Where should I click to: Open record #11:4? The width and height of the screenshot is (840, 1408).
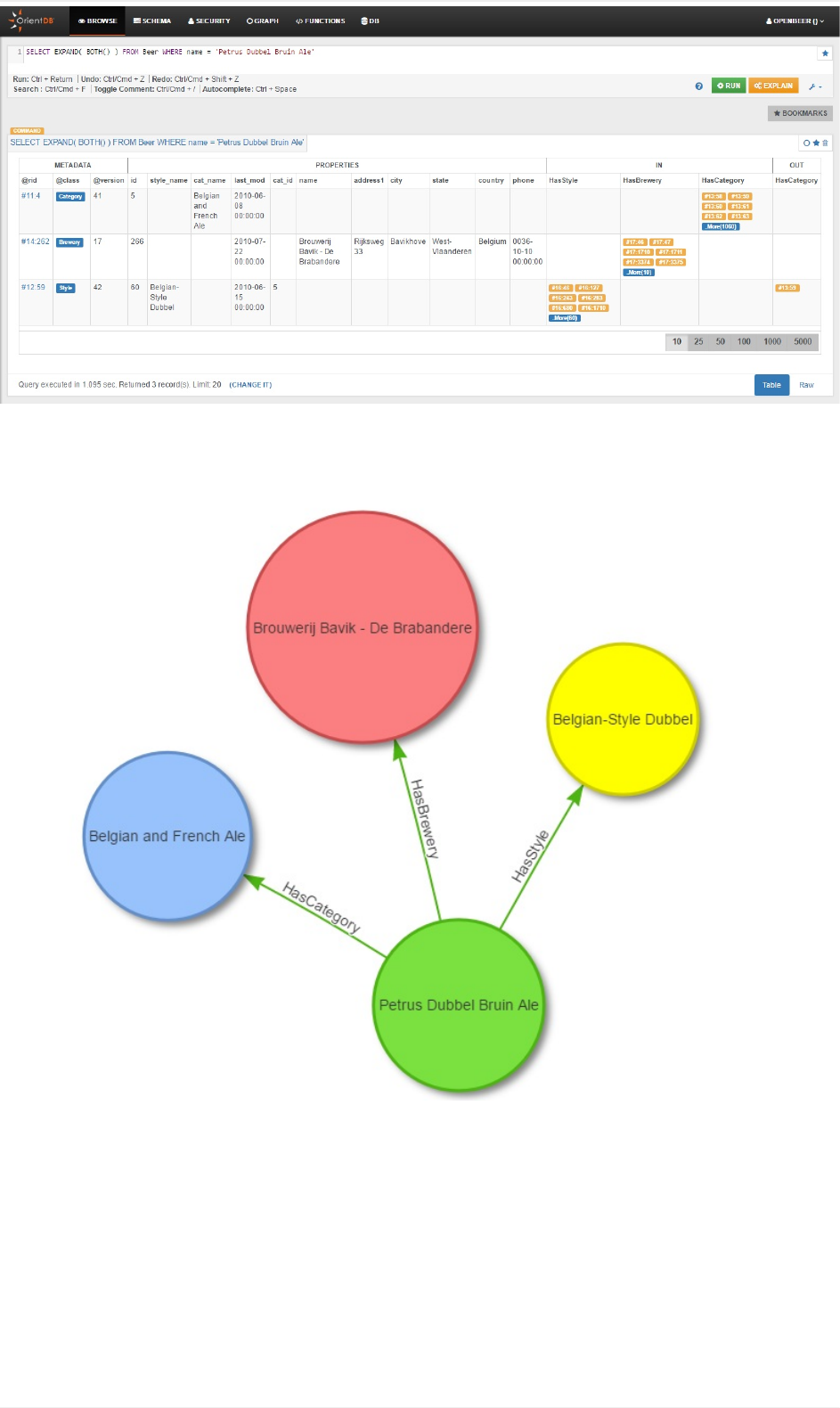pos(31,196)
